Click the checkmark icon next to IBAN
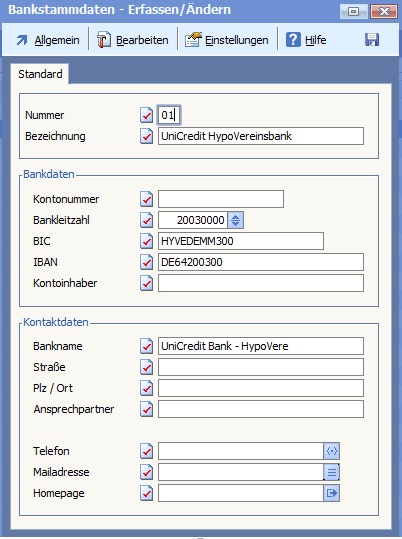 146,262
